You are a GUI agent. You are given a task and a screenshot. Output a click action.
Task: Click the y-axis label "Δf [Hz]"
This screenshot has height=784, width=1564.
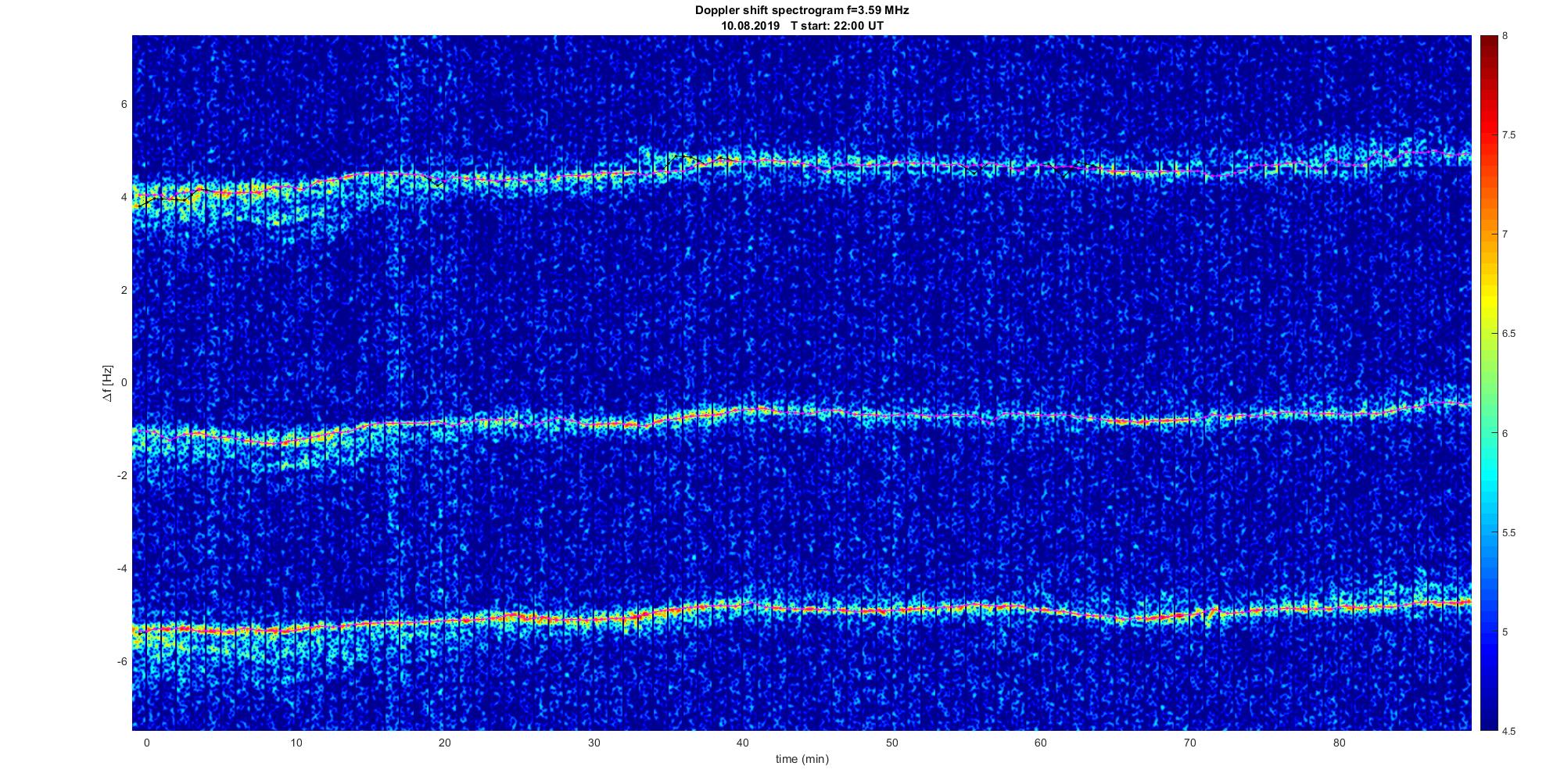107,383
